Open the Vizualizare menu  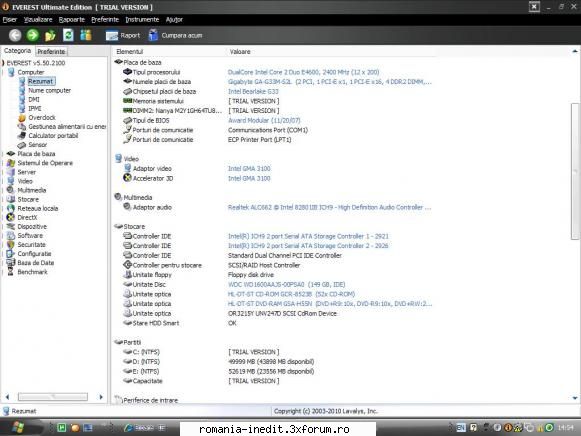pos(38,20)
